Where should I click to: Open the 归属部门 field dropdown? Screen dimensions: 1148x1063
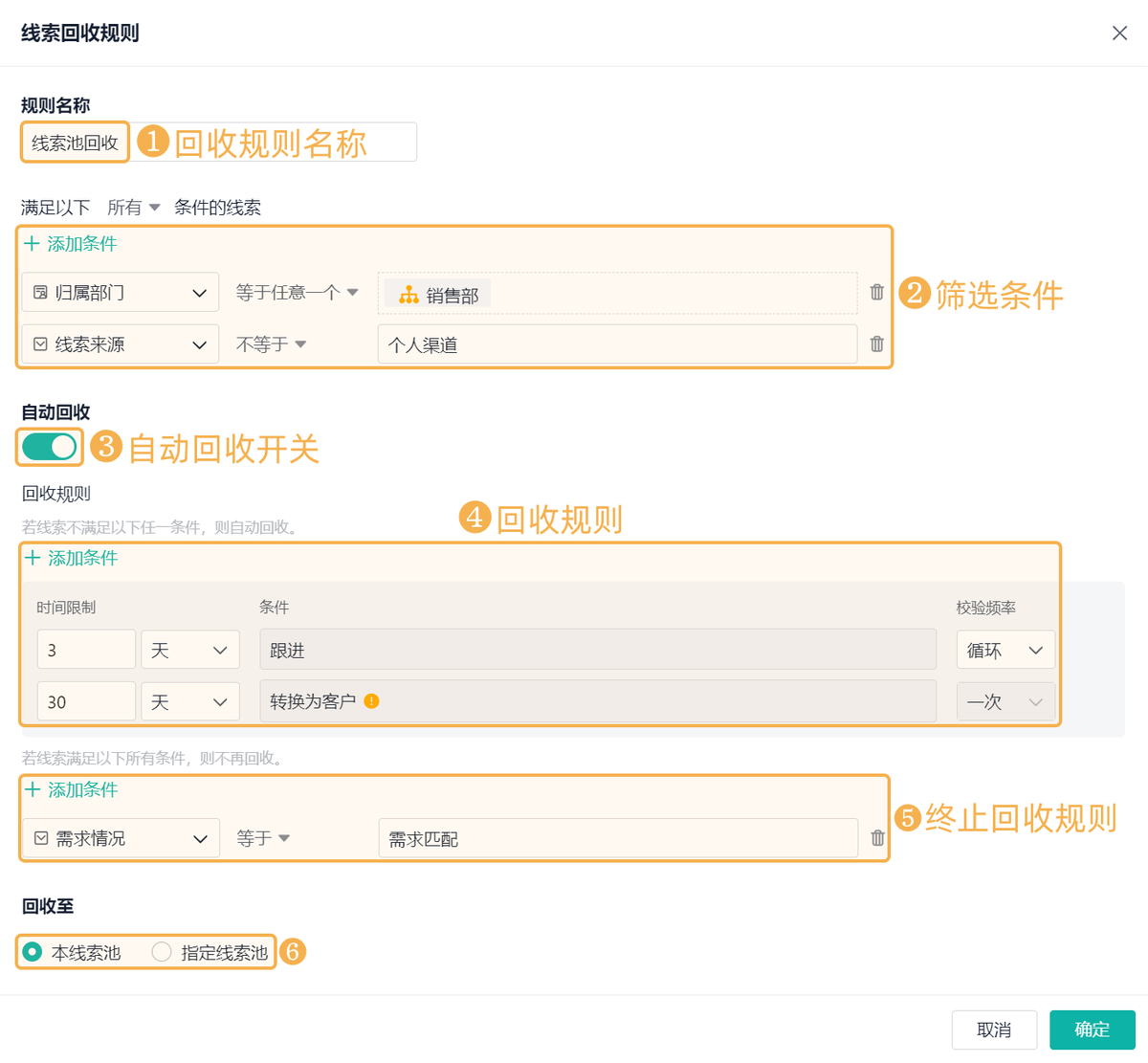click(x=121, y=293)
